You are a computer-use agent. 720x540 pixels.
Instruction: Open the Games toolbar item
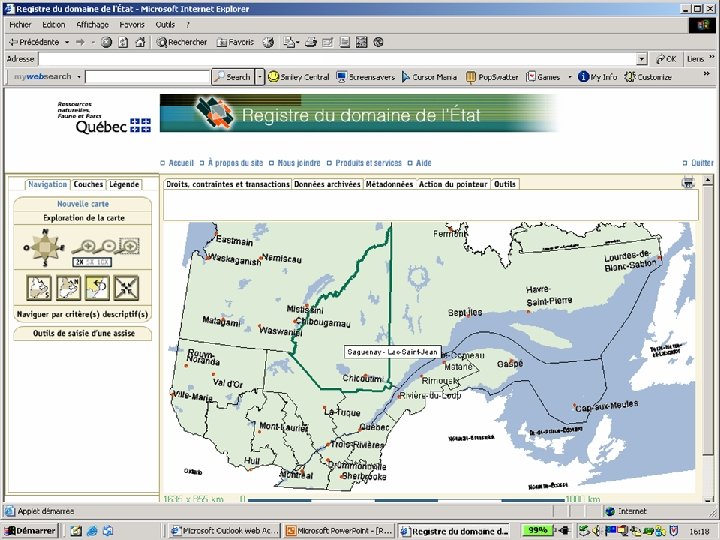[543, 77]
